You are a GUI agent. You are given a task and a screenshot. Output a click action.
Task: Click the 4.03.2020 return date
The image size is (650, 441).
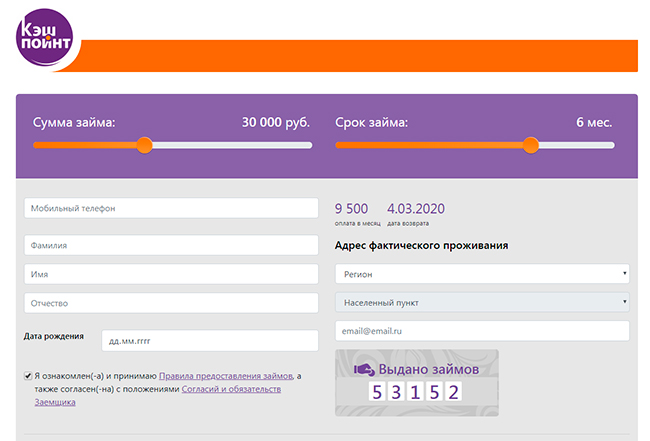[415, 209]
